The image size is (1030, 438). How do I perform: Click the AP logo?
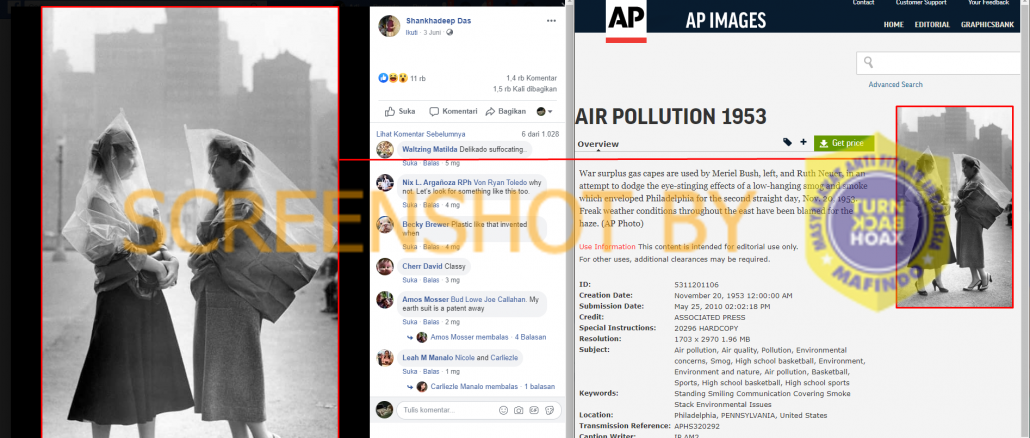626,20
